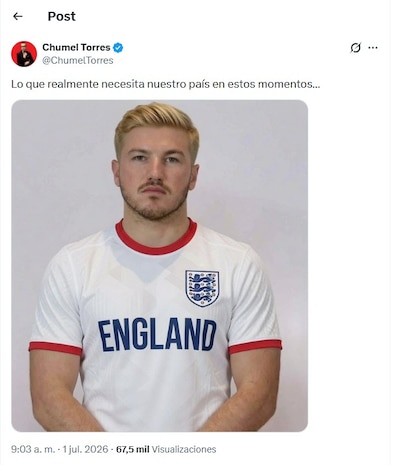Click the Visualizaciones label

[x=184, y=449]
